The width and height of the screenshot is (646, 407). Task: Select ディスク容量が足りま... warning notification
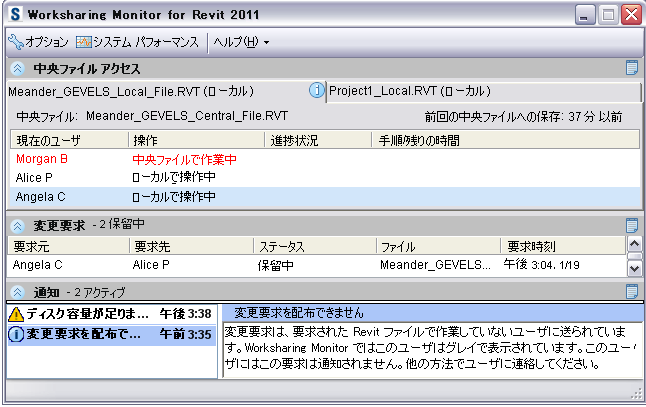pos(112,314)
